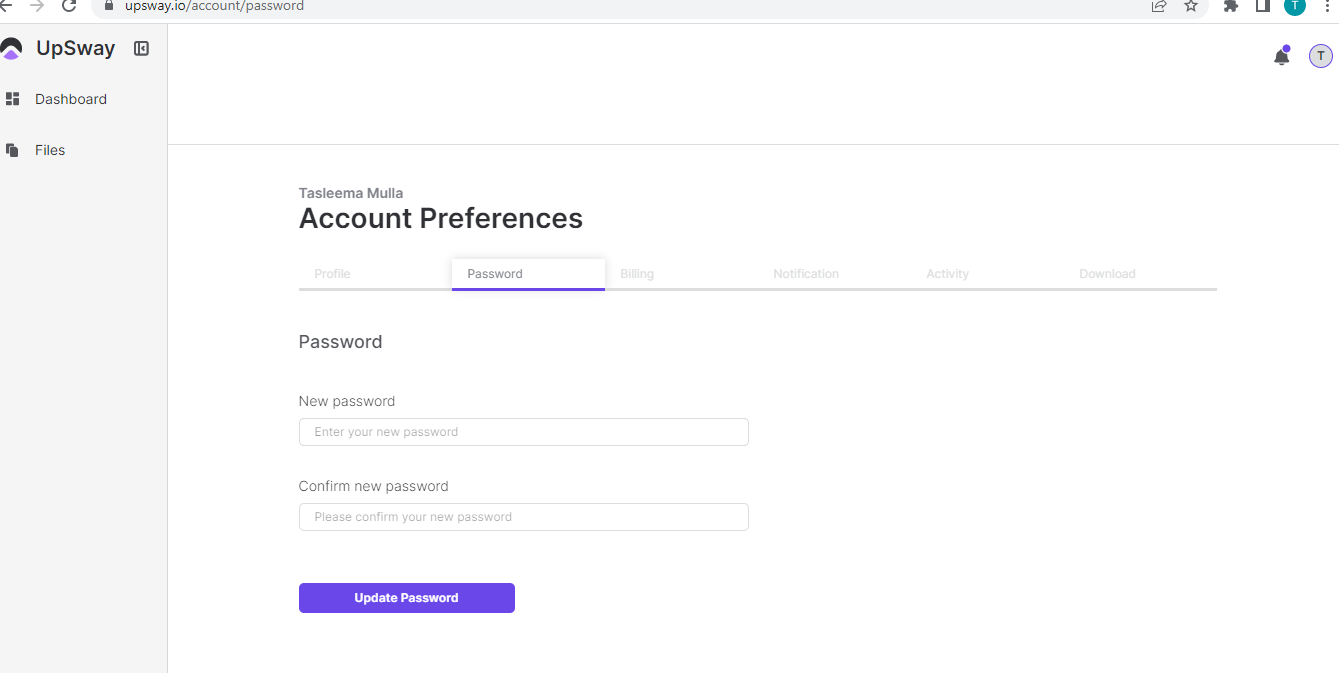Reload the page in browser
Image resolution: width=1339 pixels, height=673 pixels.
point(69,6)
